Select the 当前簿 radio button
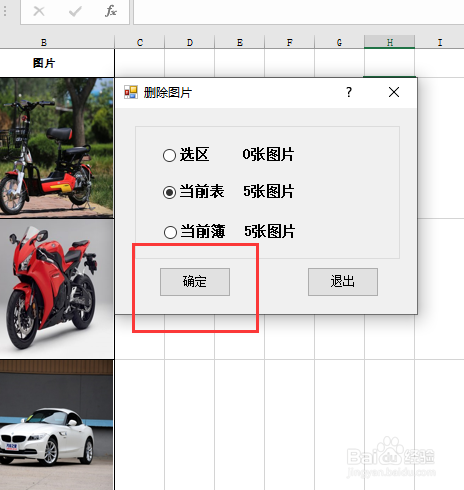The width and height of the screenshot is (464, 490). click(170, 232)
